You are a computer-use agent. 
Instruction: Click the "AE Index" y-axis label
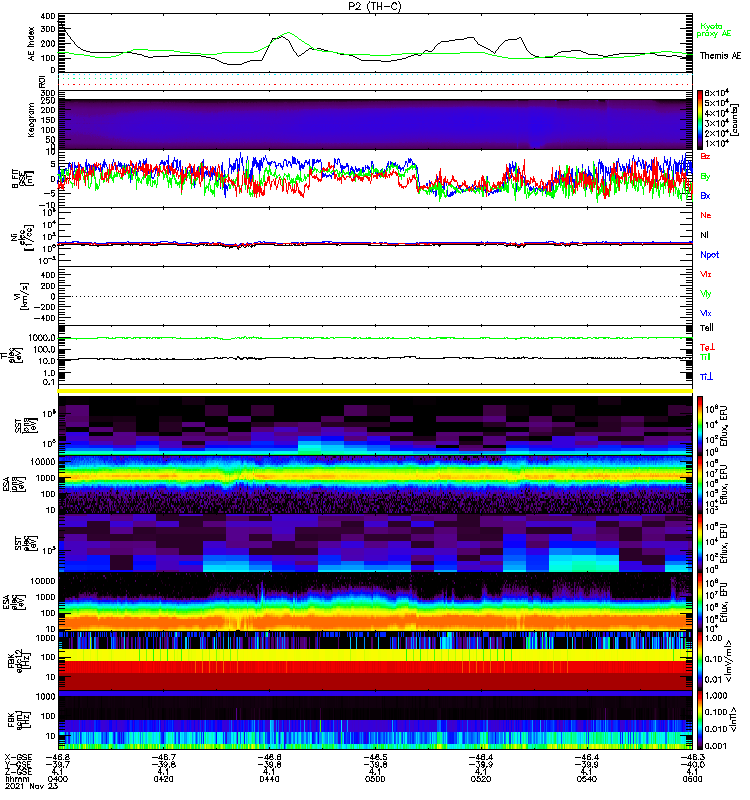[x=32, y=44]
